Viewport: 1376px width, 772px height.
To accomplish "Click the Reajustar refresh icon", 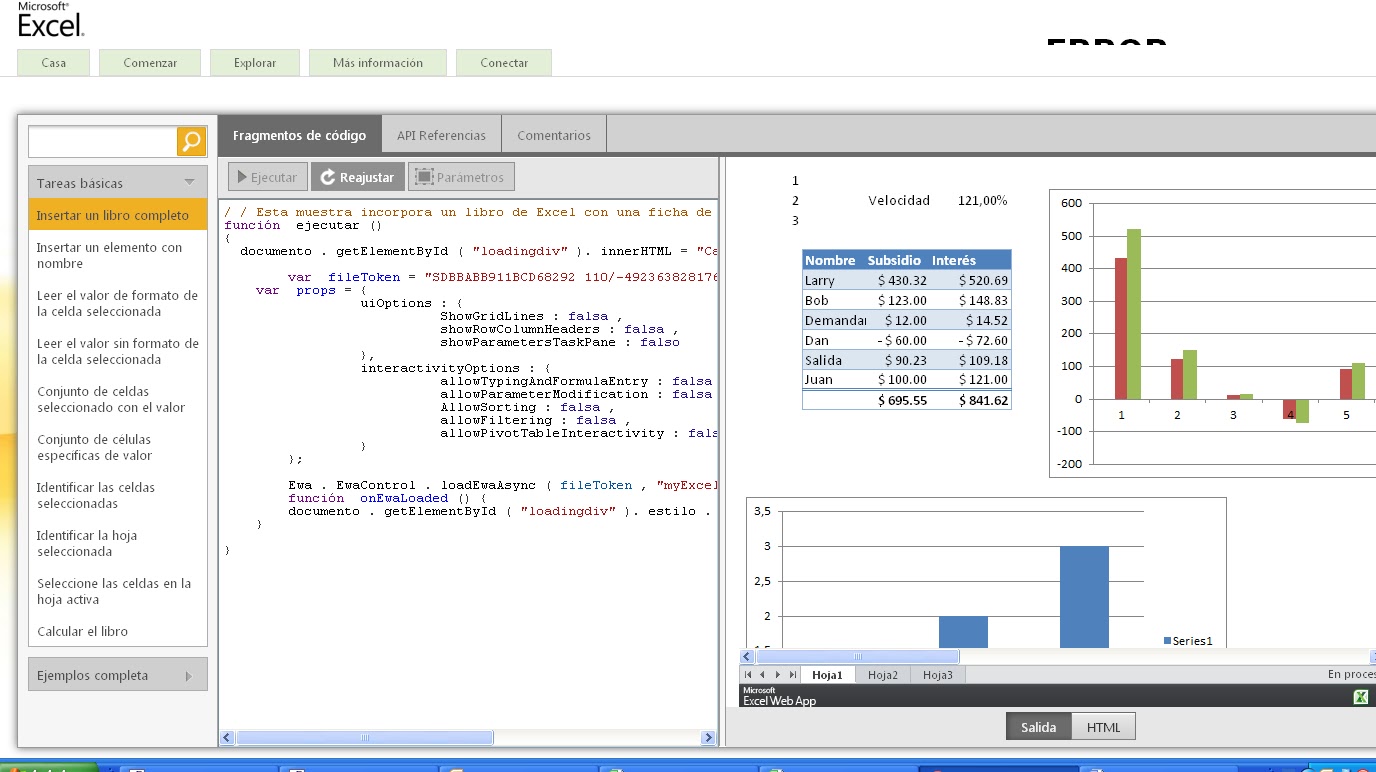I will point(330,176).
